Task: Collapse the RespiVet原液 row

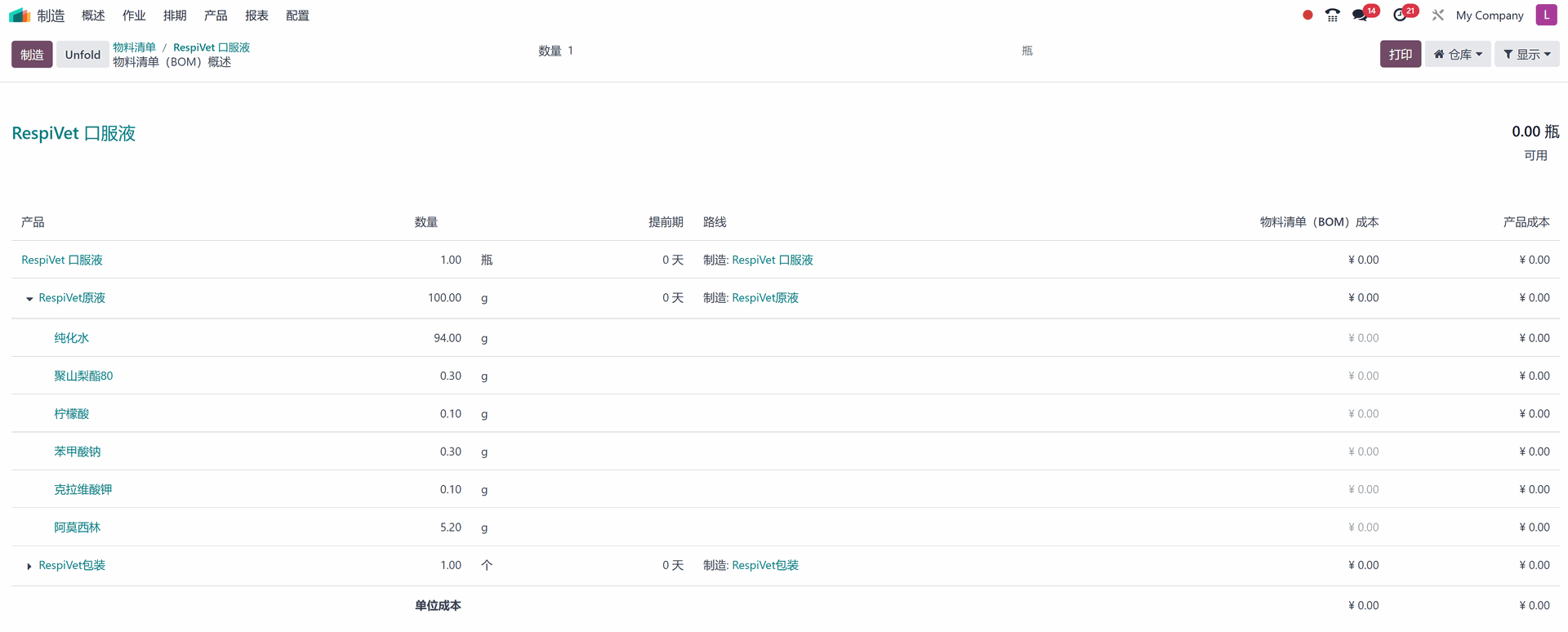Action: pos(29,299)
